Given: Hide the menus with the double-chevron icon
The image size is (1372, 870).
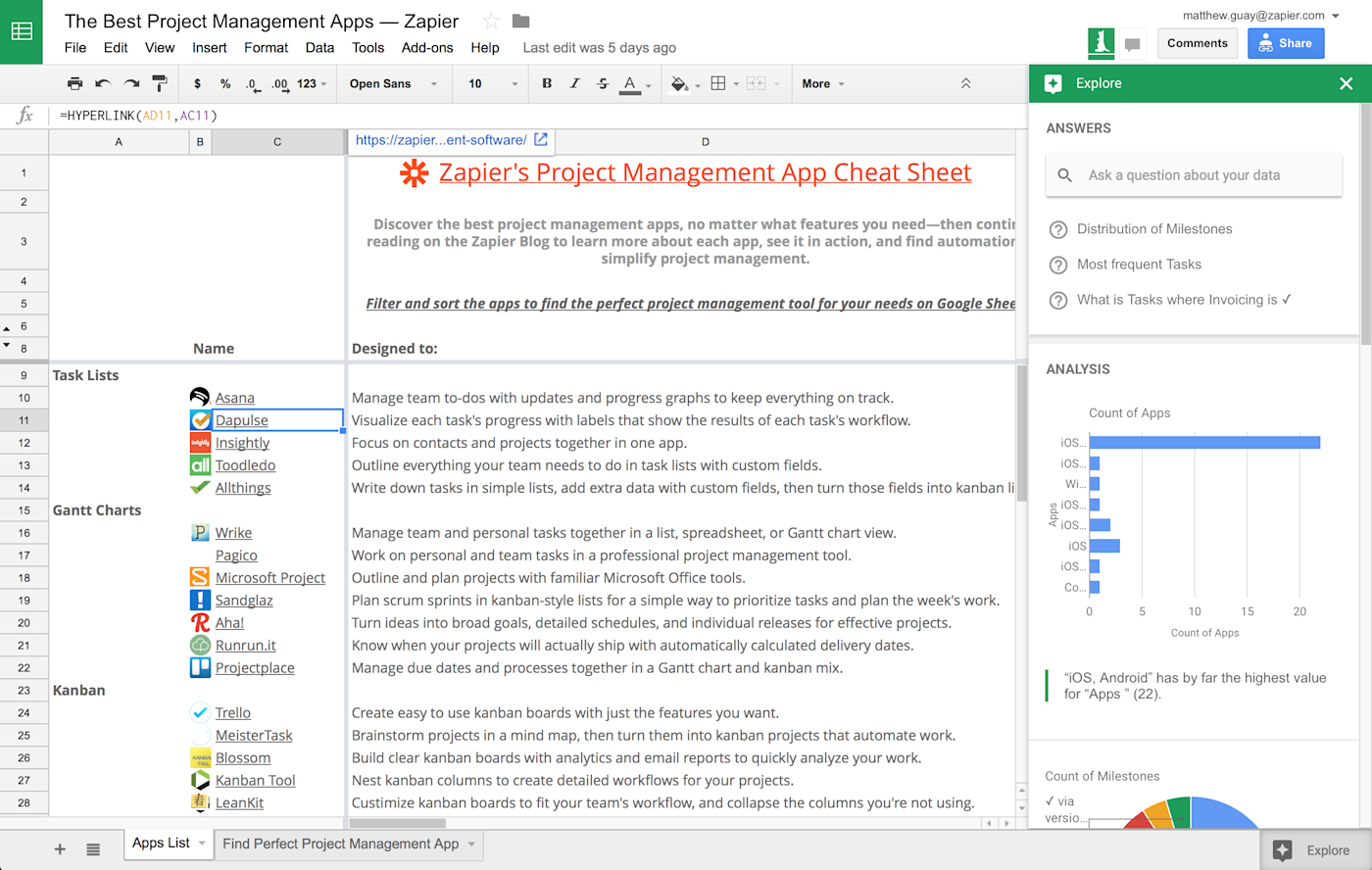Looking at the screenshot, I should [x=965, y=84].
